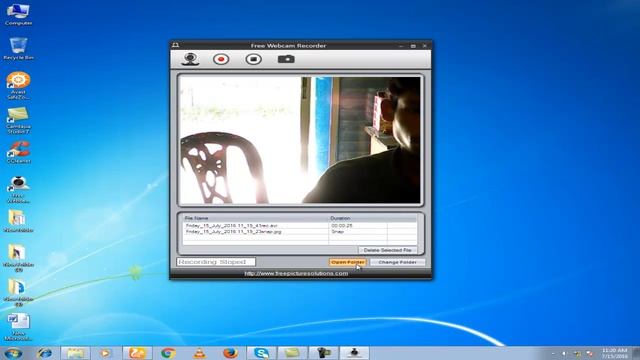Close the Free Webcam Recorder window

point(424,46)
